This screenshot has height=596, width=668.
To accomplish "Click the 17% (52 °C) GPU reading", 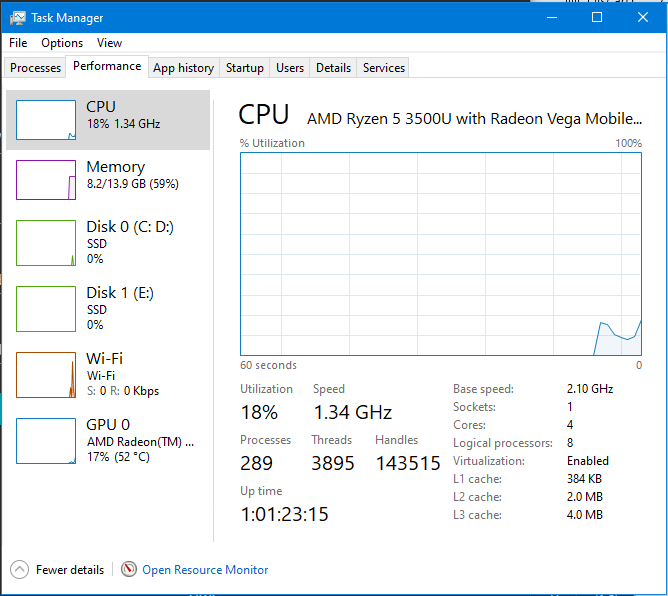I will (x=118, y=457).
